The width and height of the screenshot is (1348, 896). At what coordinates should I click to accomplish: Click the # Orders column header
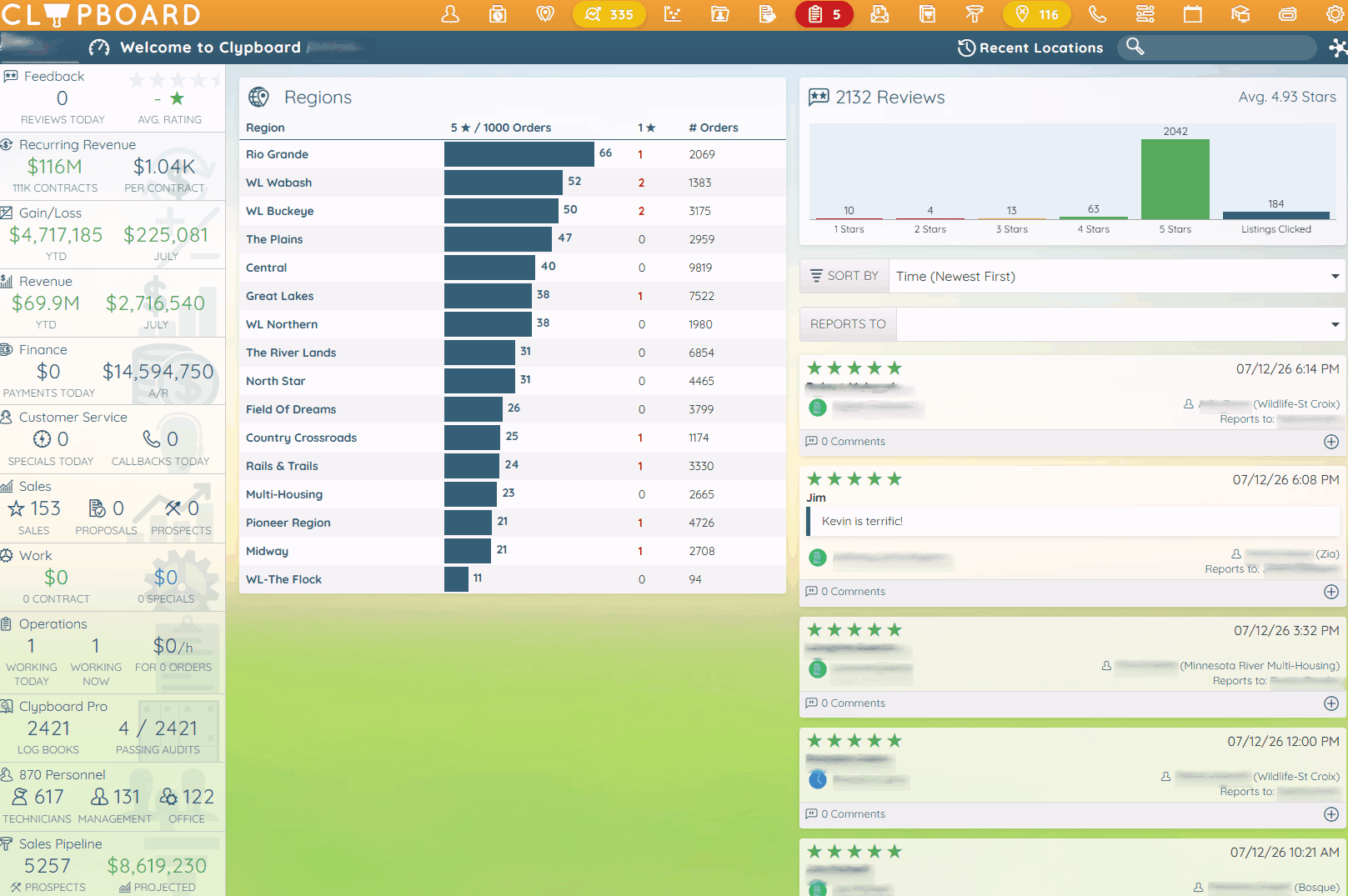tap(714, 128)
